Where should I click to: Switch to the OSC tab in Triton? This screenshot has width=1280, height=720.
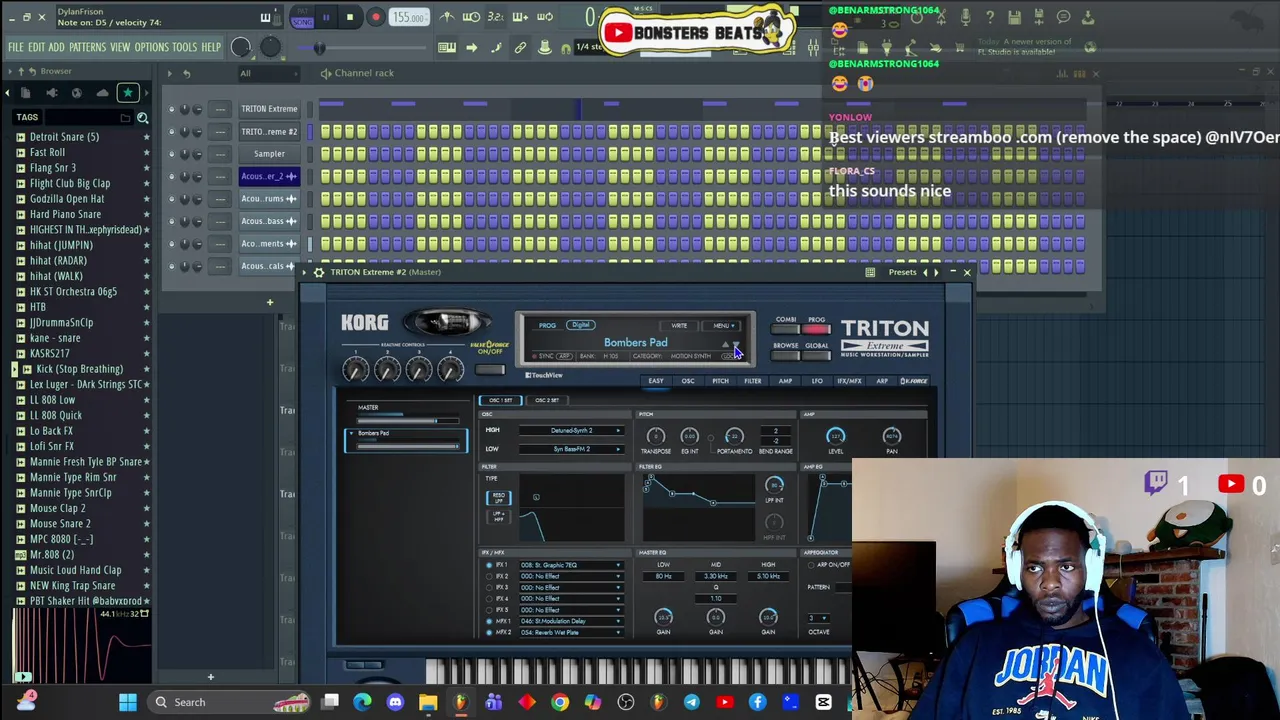click(x=688, y=381)
